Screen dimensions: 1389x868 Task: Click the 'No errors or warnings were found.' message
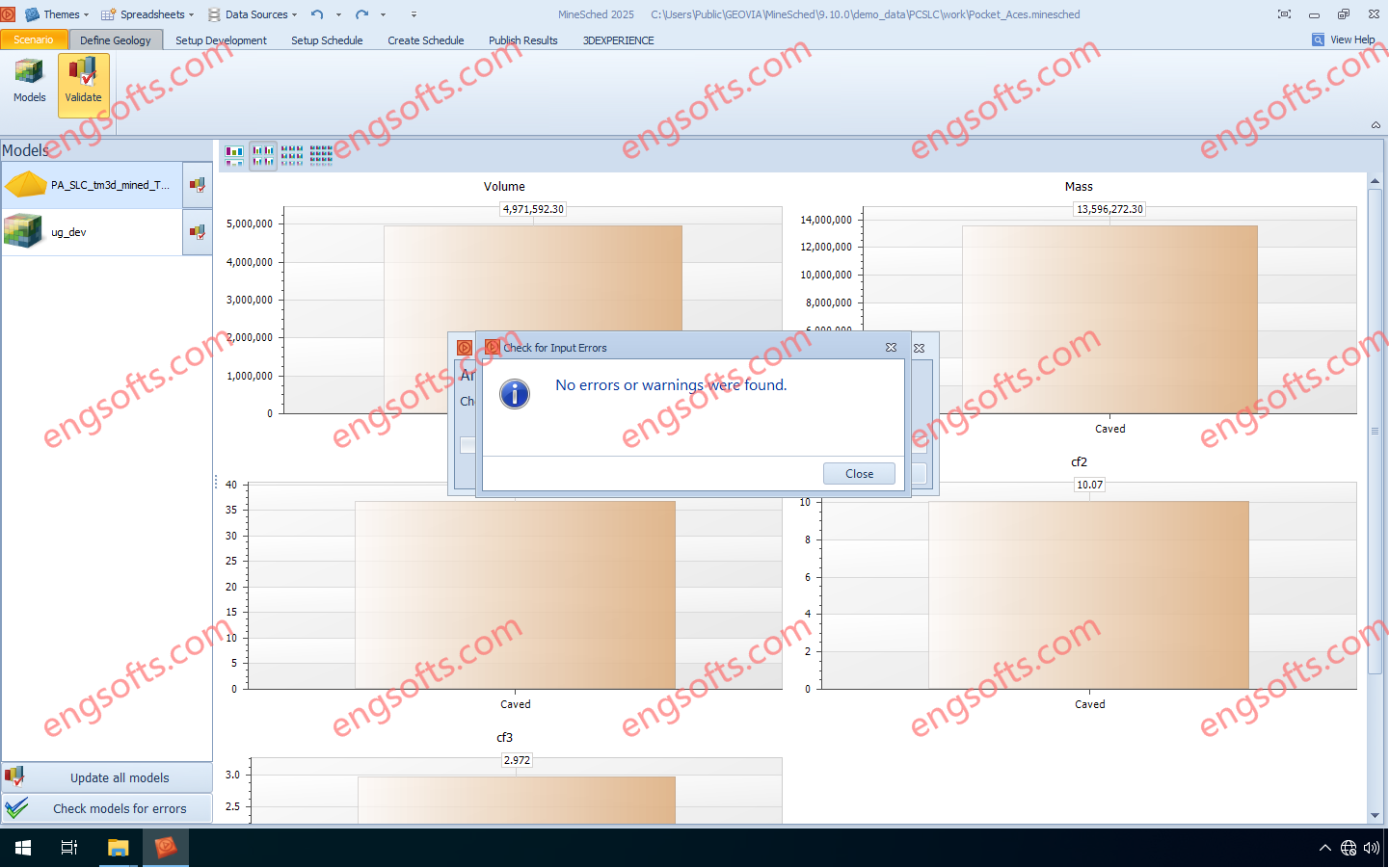tap(671, 385)
